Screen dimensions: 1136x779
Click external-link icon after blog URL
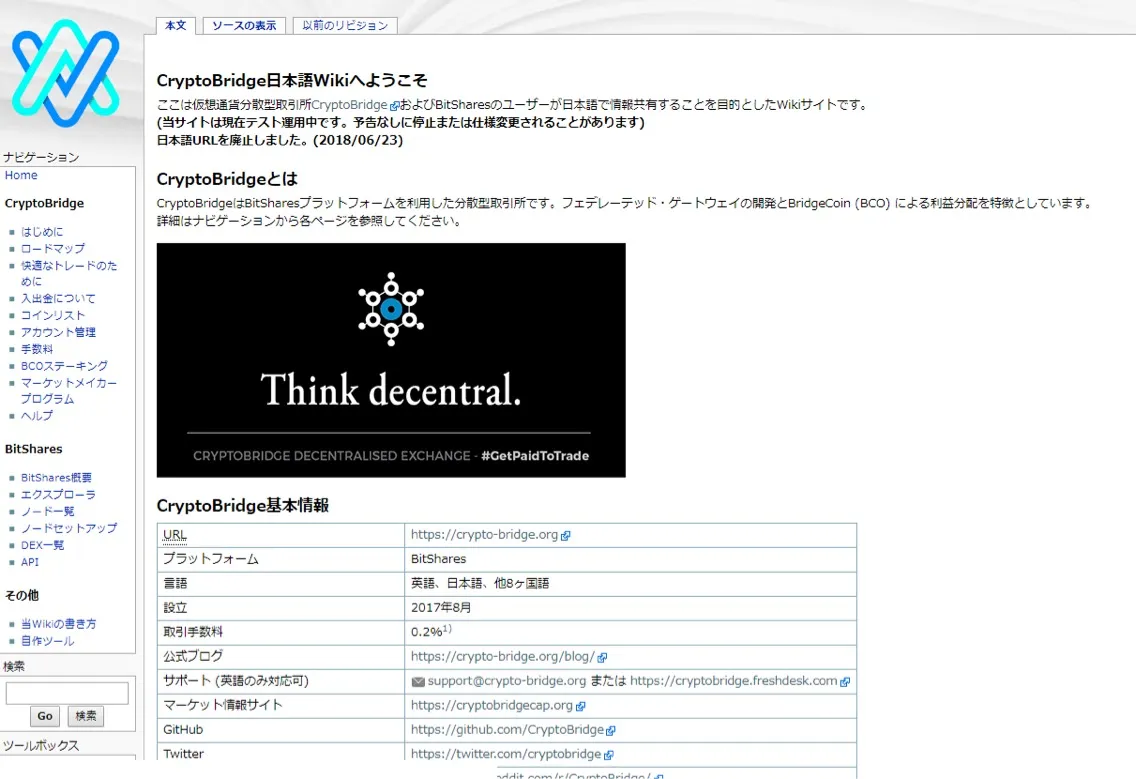[x=602, y=657]
